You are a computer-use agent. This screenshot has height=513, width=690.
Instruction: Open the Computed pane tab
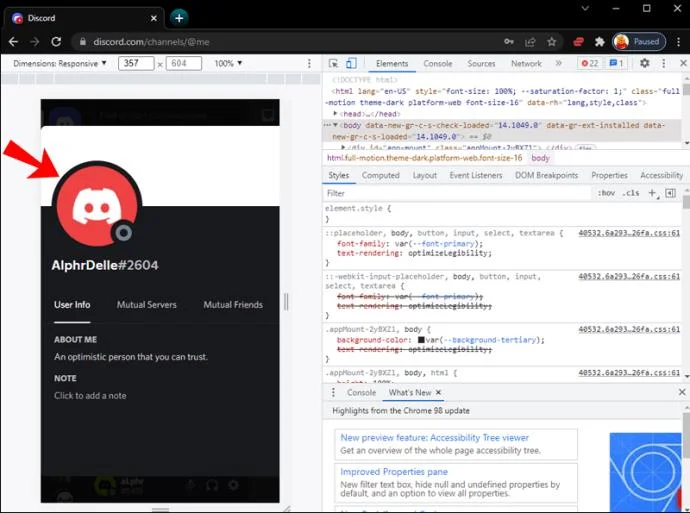click(x=381, y=175)
